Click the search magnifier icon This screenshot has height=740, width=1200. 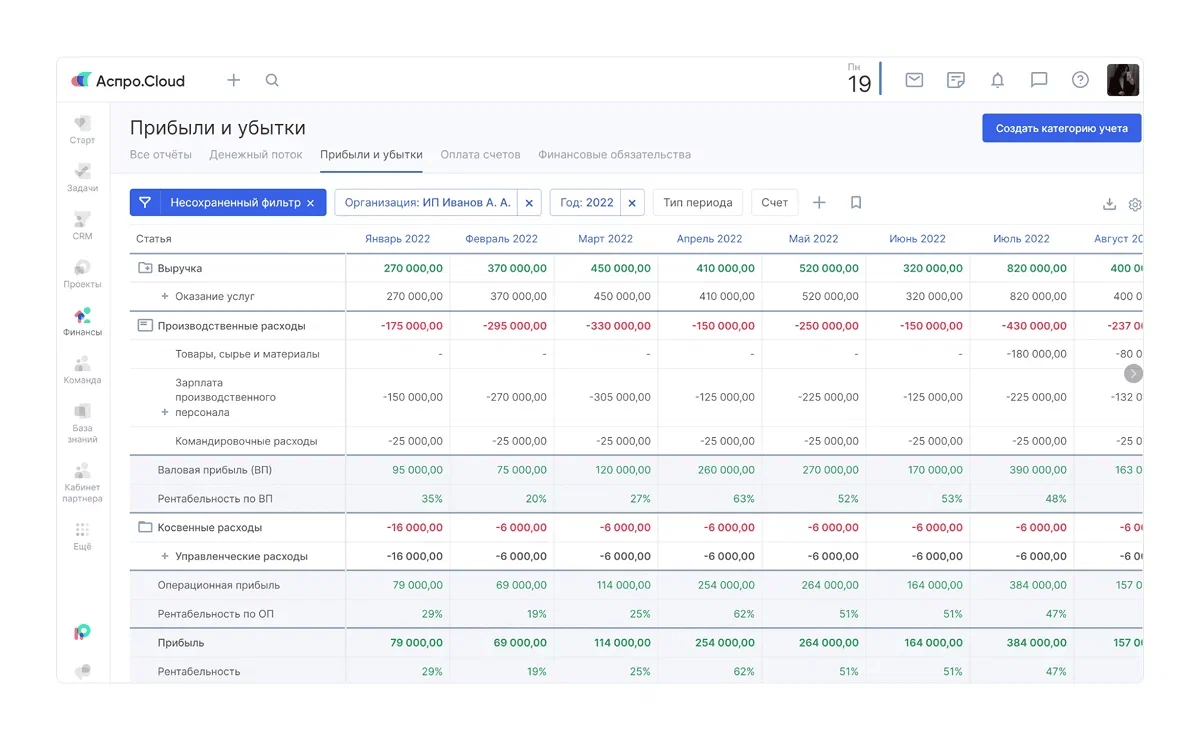tap(272, 80)
